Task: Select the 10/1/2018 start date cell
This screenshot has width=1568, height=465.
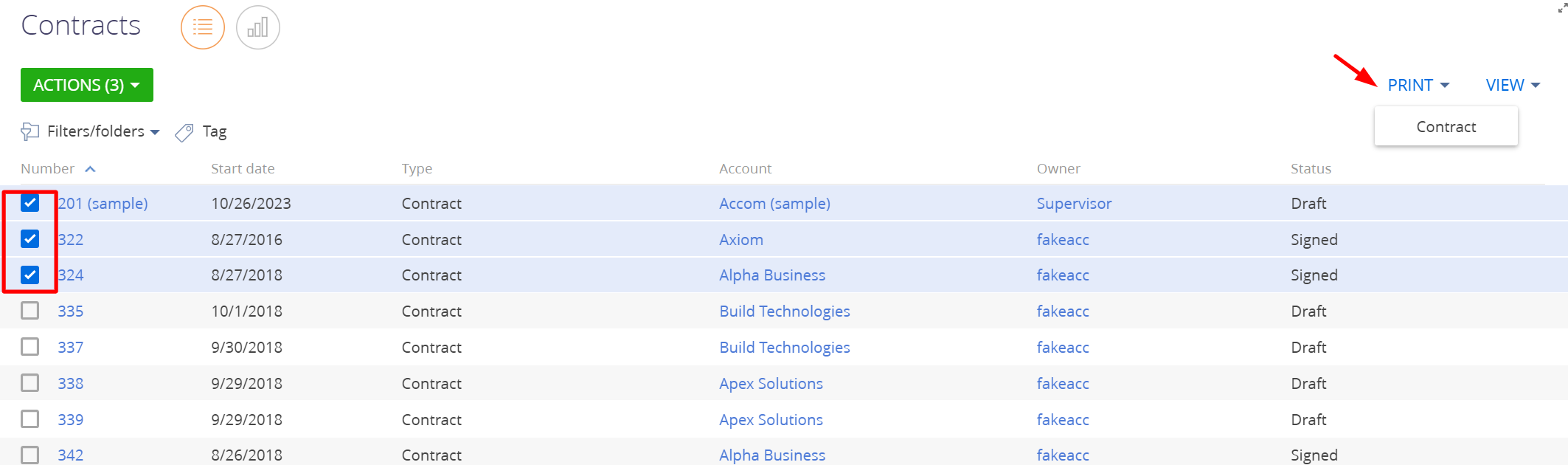Action: click(x=246, y=311)
